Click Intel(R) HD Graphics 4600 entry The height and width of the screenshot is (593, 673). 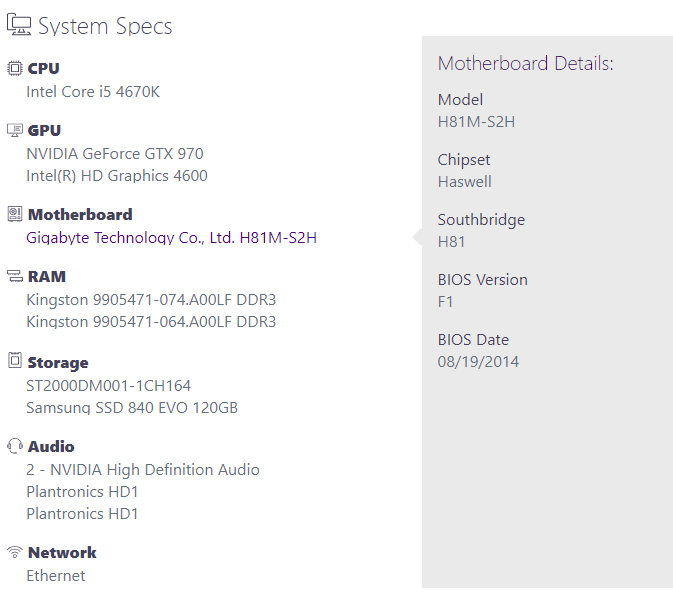(117, 176)
